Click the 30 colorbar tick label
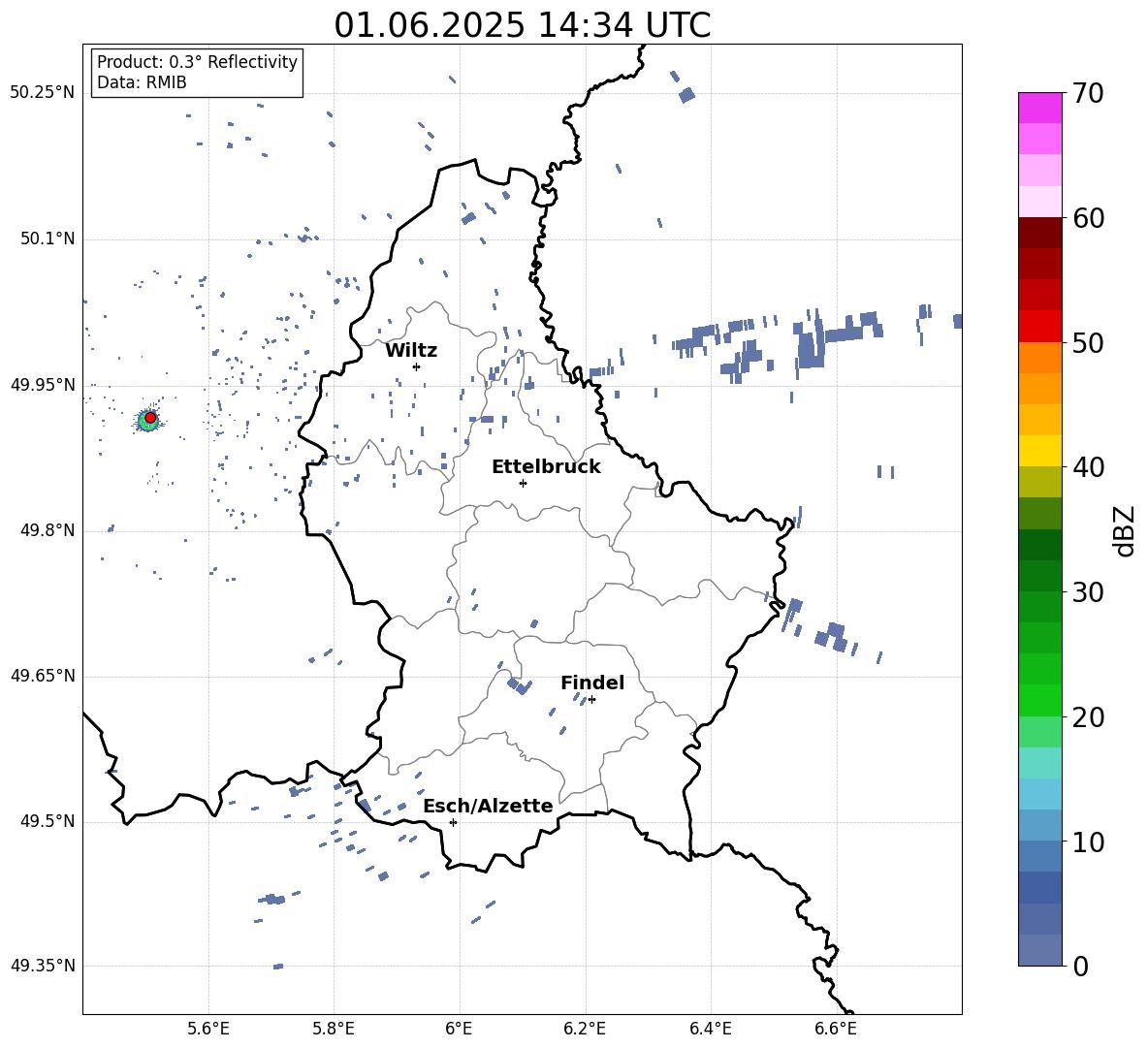 click(1088, 592)
